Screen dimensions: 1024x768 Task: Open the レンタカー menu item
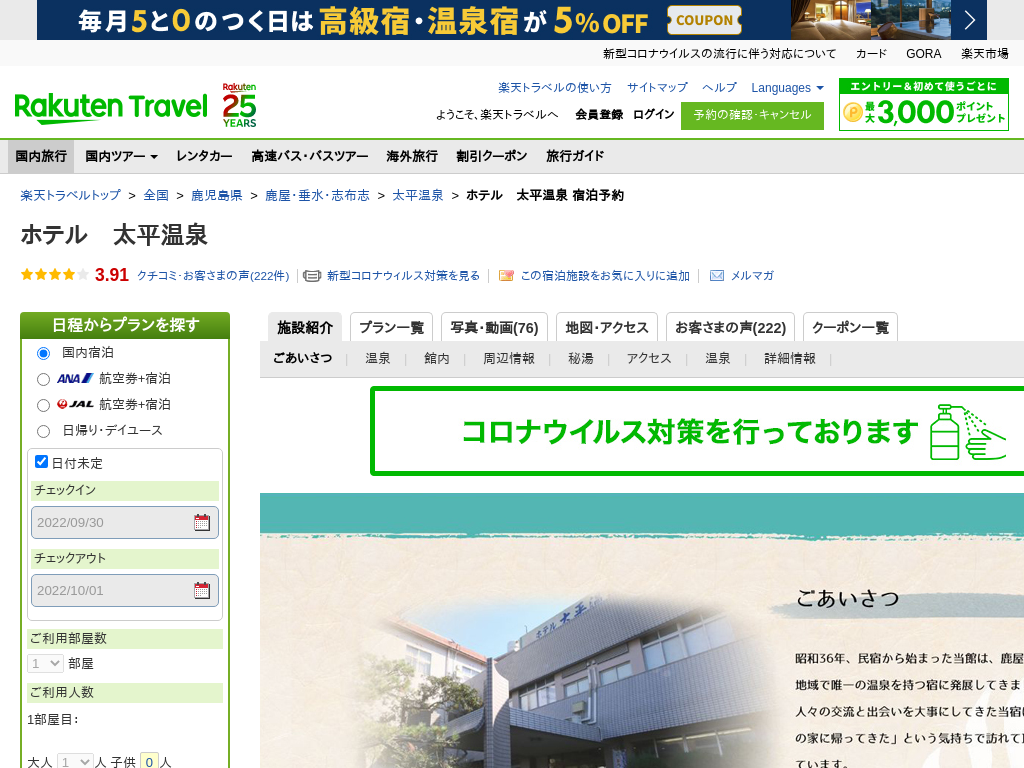coord(204,156)
